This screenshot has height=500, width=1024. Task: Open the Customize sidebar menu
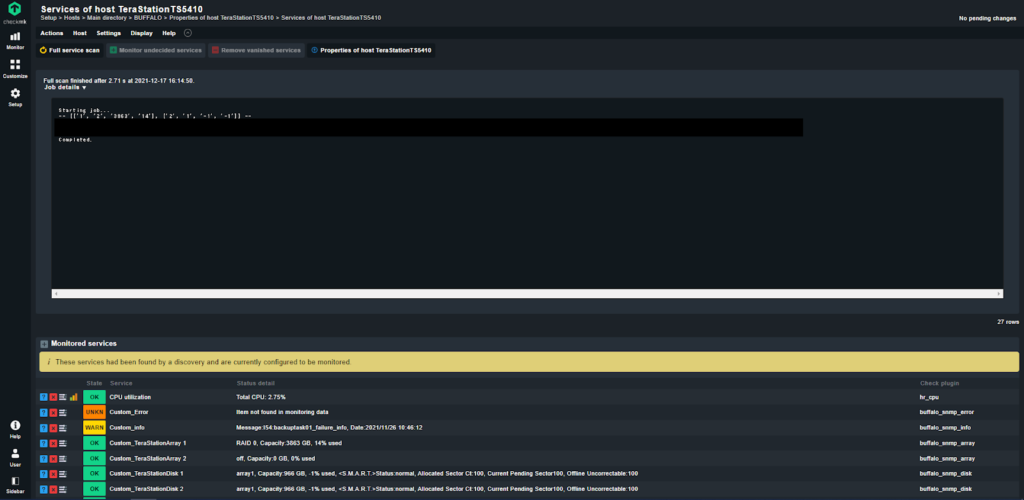[x=15, y=69]
